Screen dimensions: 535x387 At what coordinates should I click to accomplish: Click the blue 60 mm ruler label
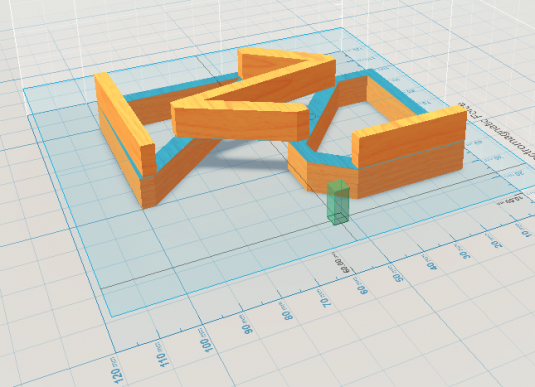point(362,286)
